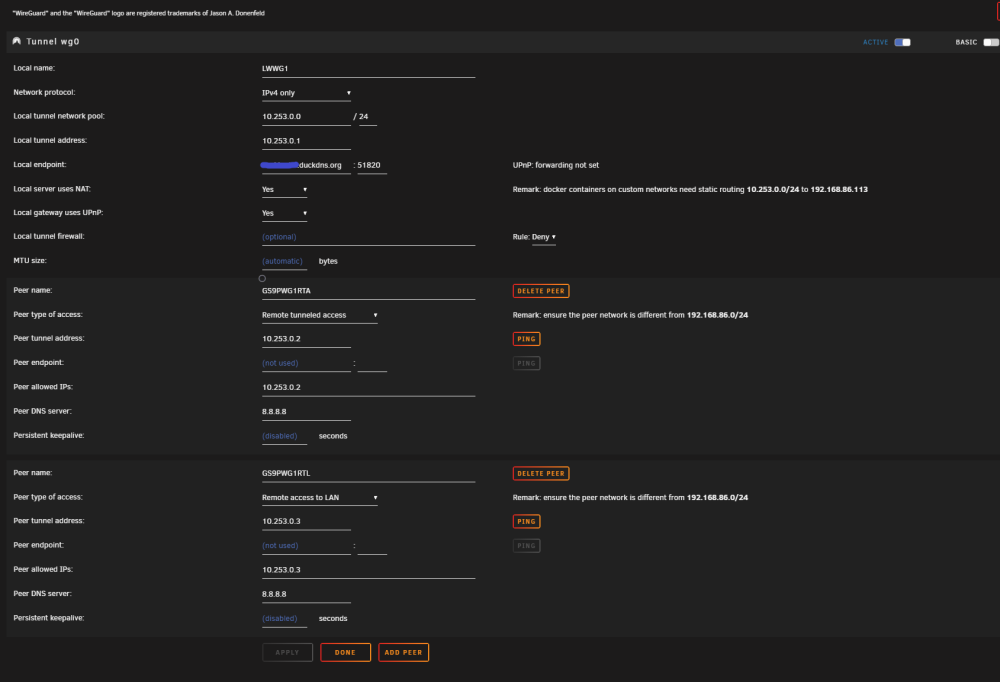Click the MTU size automatic field

[x=284, y=262]
